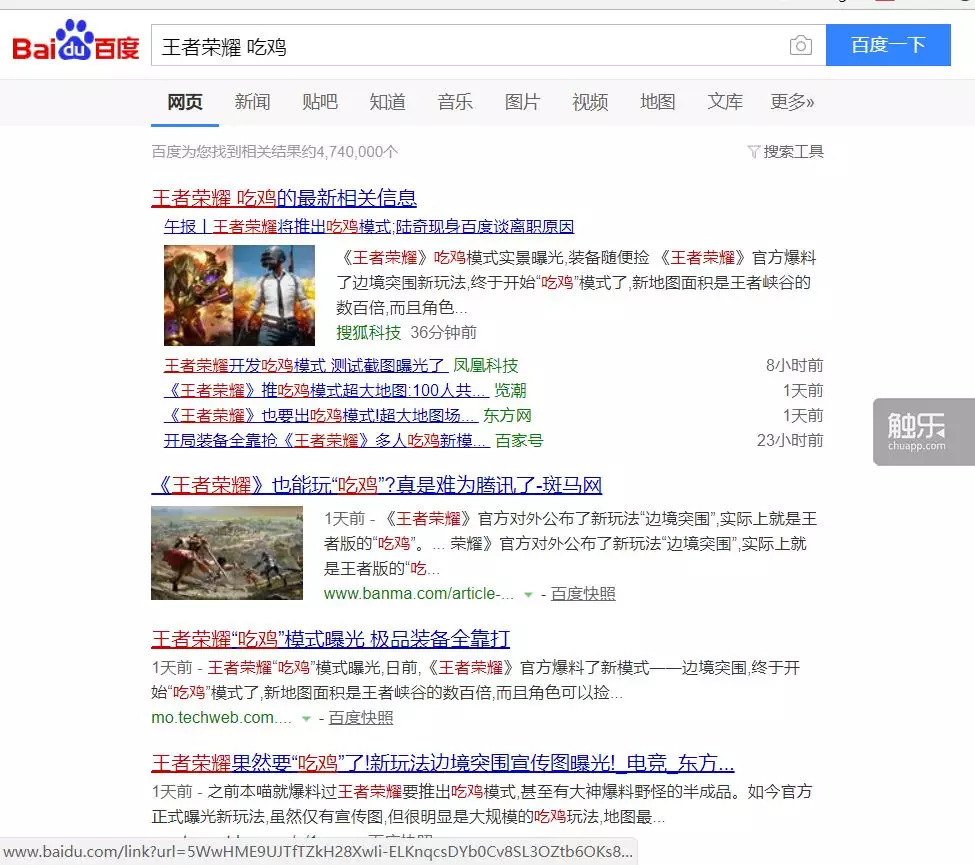Click the 36分钟前 timestamp
The image size is (975, 865).
(x=443, y=333)
